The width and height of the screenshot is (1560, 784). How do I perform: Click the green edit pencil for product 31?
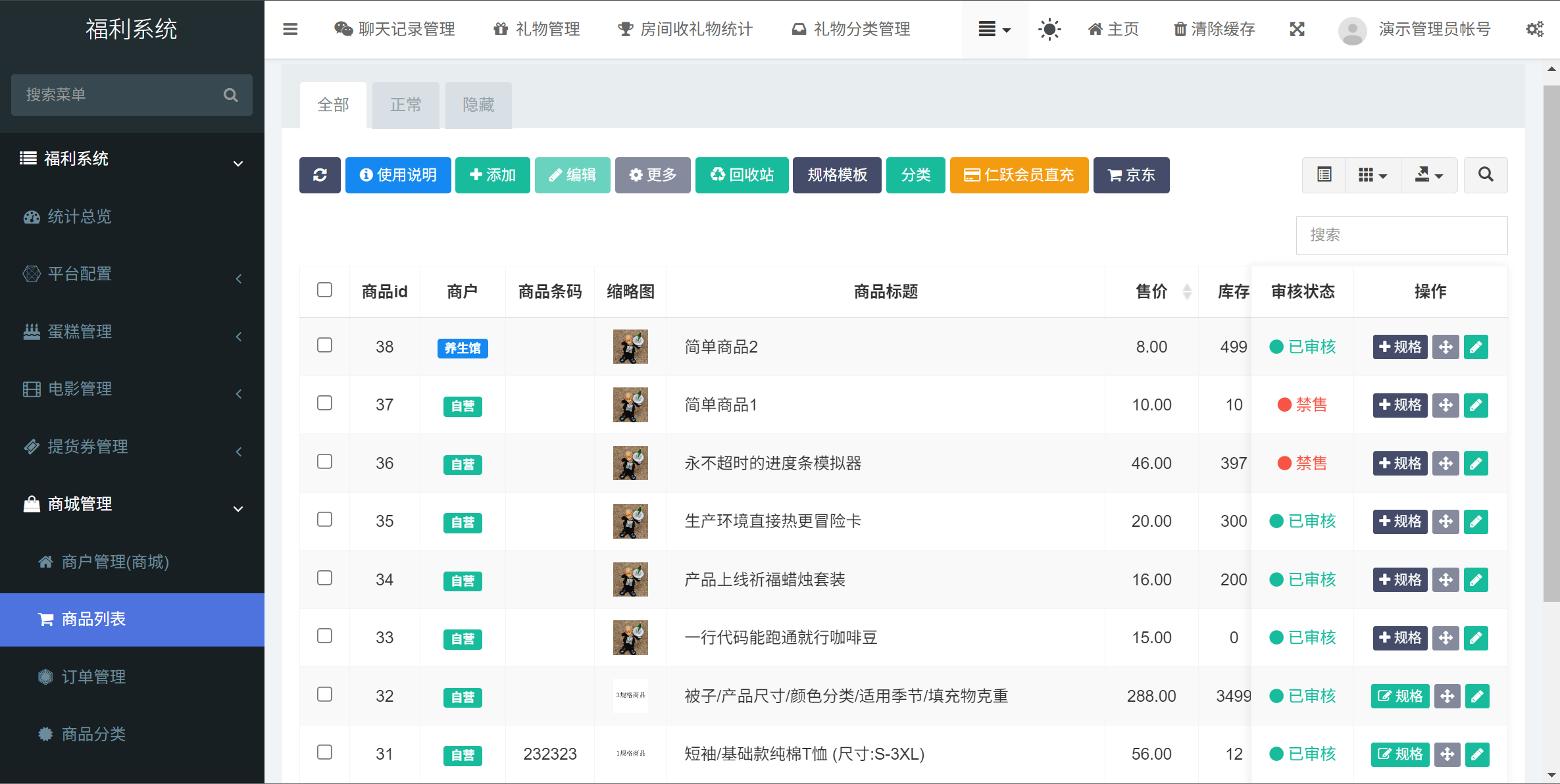coord(1477,754)
